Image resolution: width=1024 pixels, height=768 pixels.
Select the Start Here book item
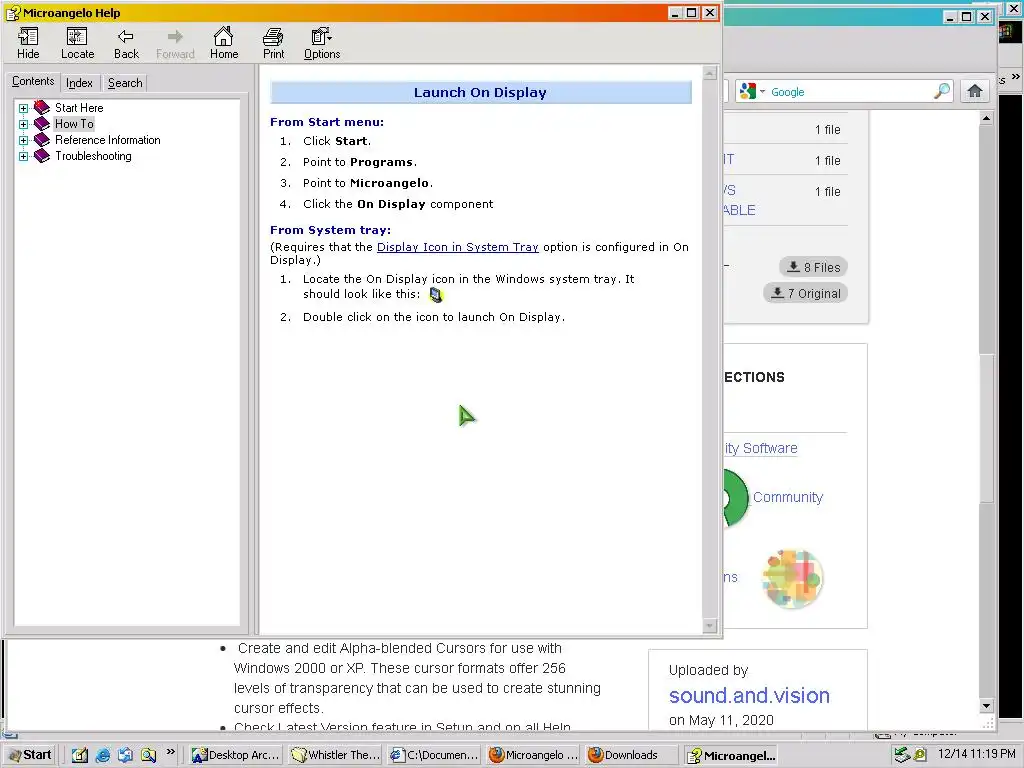point(79,108)
